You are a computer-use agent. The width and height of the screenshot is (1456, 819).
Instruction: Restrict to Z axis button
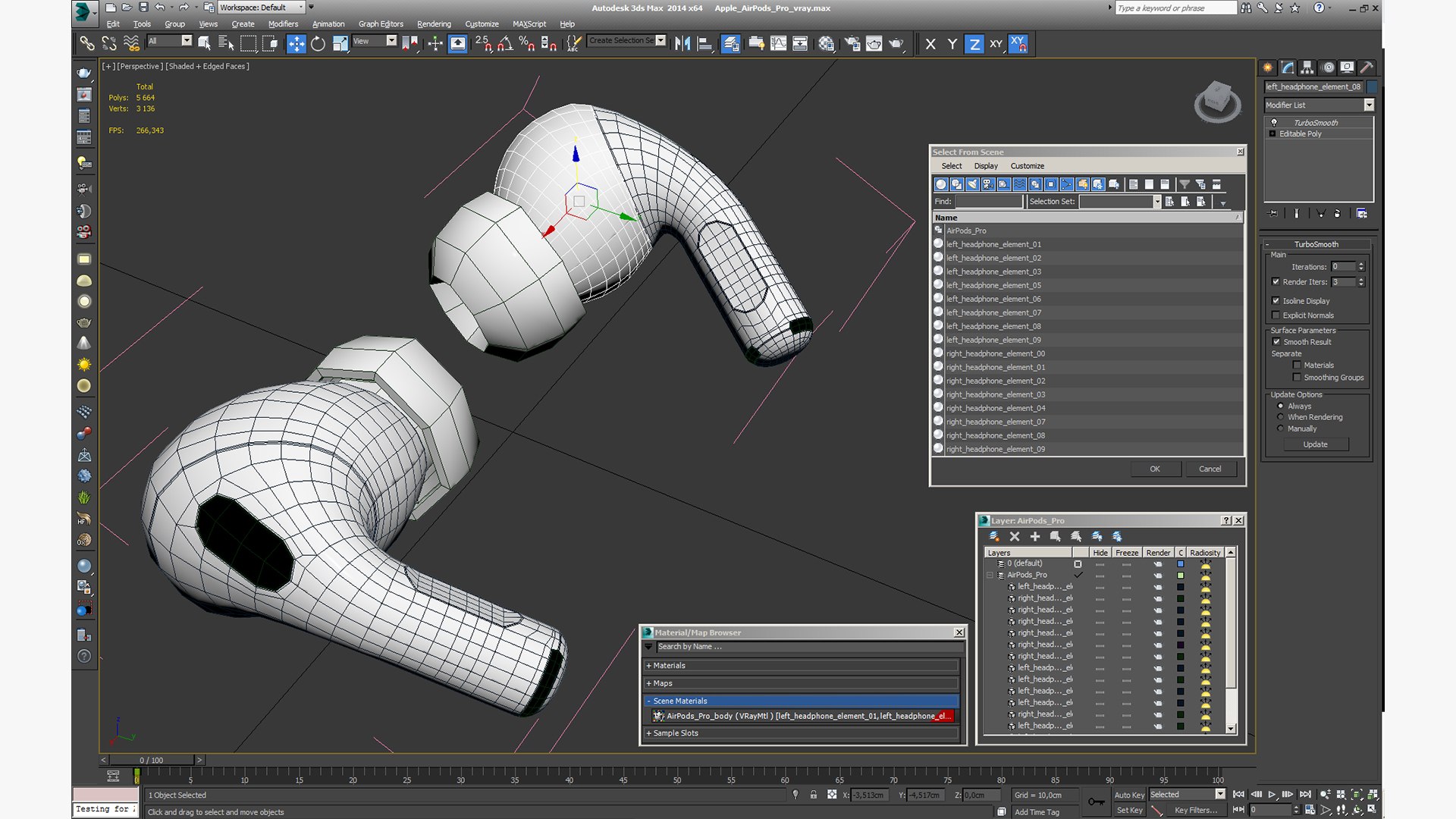(x=974, y=44)
